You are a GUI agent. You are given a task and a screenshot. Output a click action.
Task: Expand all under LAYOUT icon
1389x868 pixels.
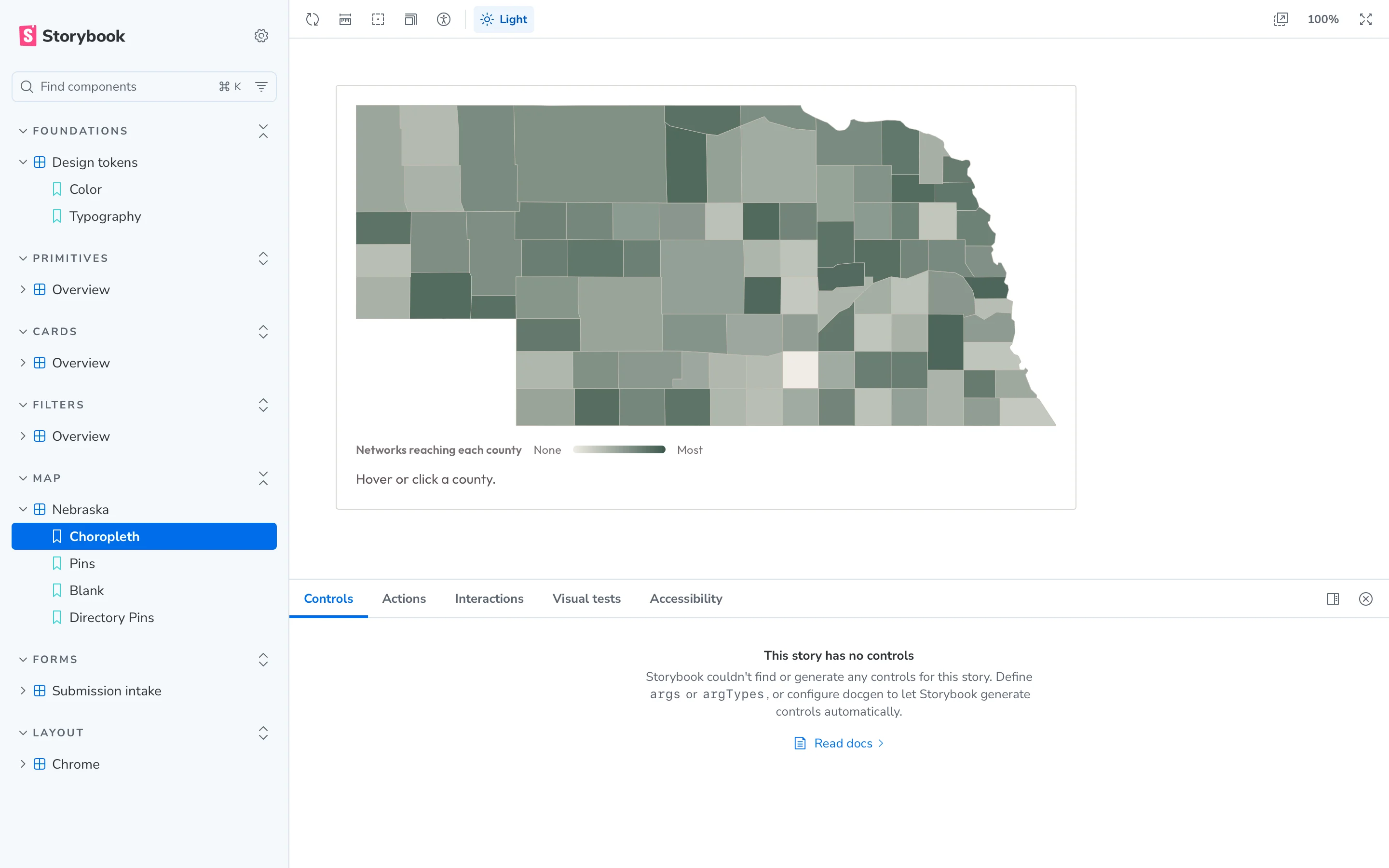click(263, 733)
